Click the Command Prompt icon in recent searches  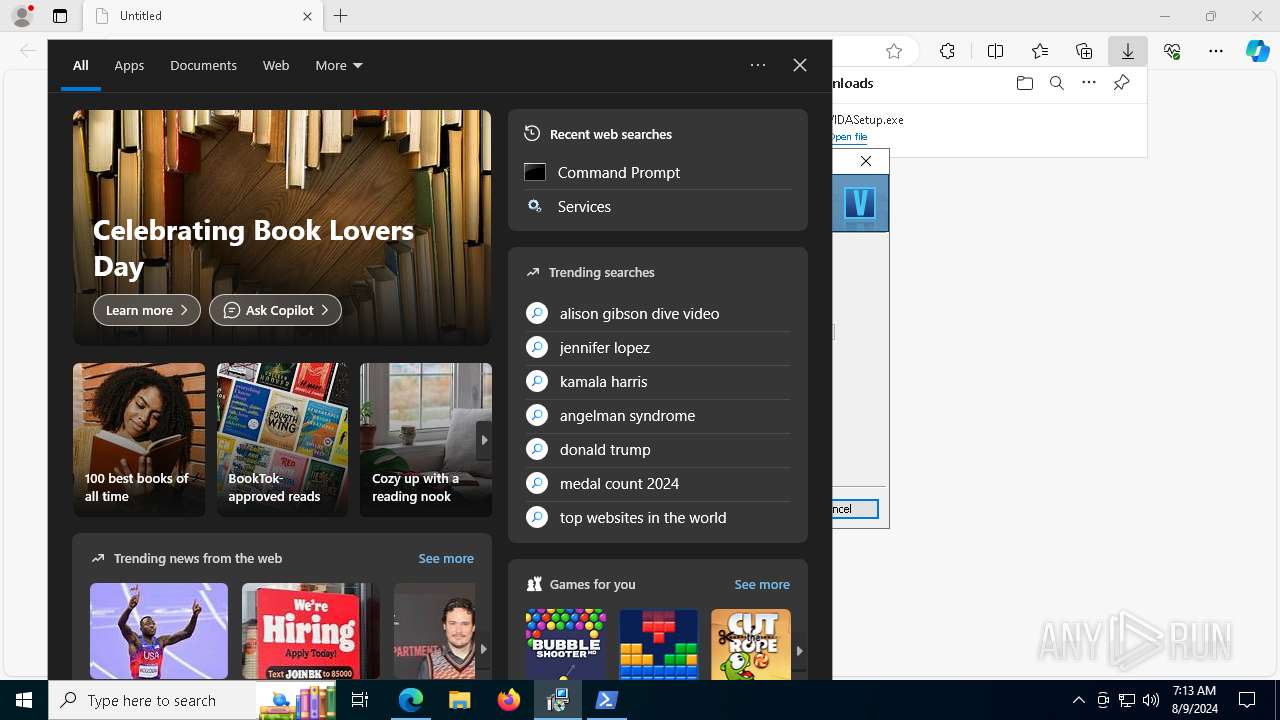click(x=535, y=172)
